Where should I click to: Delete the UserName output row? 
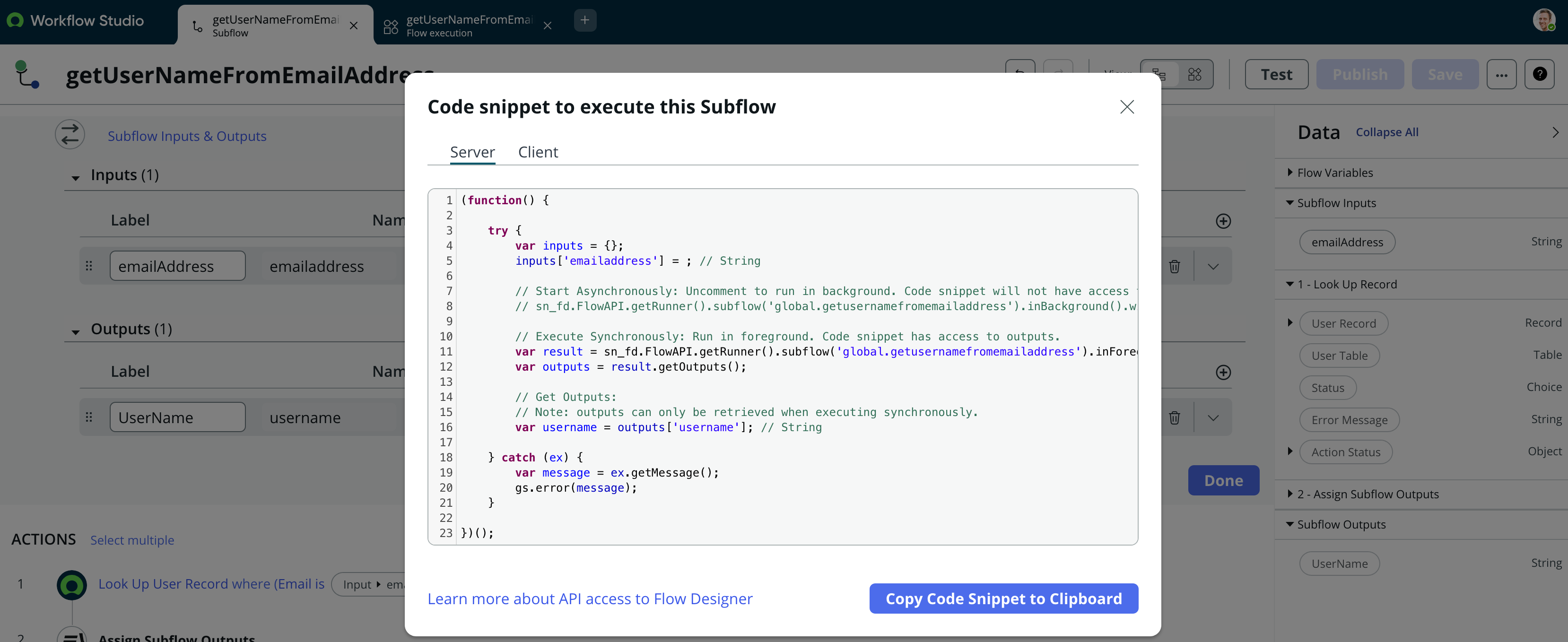pos(1174,418)
